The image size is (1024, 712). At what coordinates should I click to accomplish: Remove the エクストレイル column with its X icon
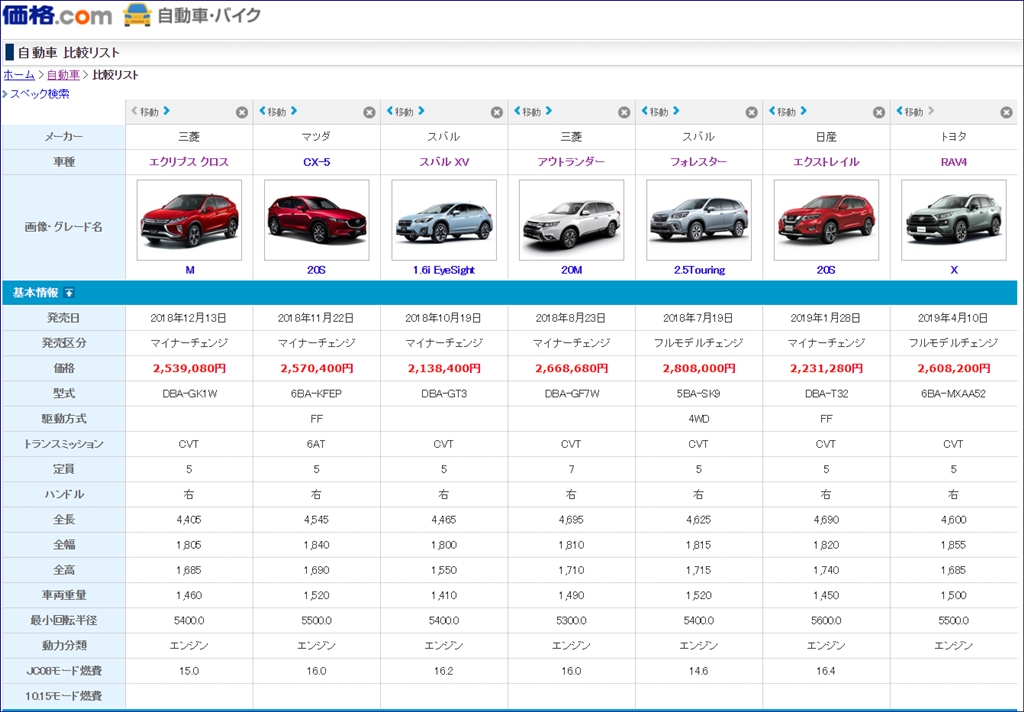(878, 112)
